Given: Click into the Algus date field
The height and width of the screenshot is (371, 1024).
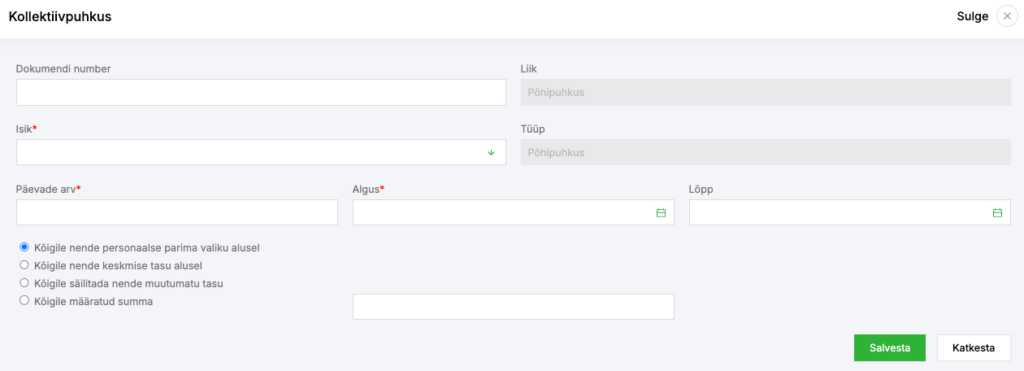Looking at the screenshot, I should [513, 212].
